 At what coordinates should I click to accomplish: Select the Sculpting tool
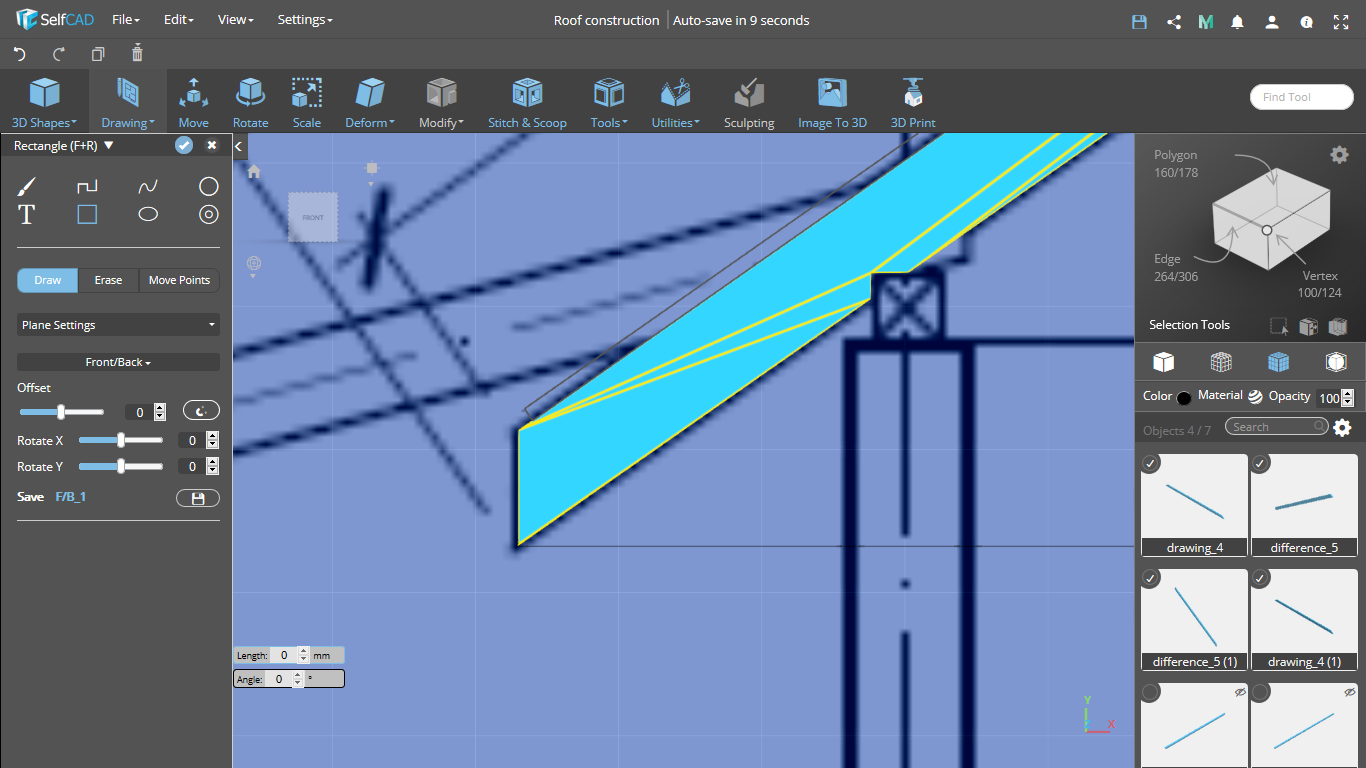click(x=749, y=103)
